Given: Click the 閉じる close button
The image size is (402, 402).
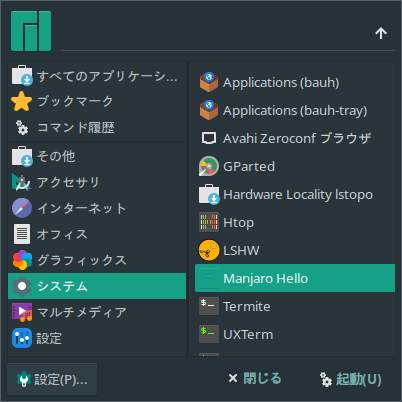Looking at the screenshot, I should coord(255,378).
